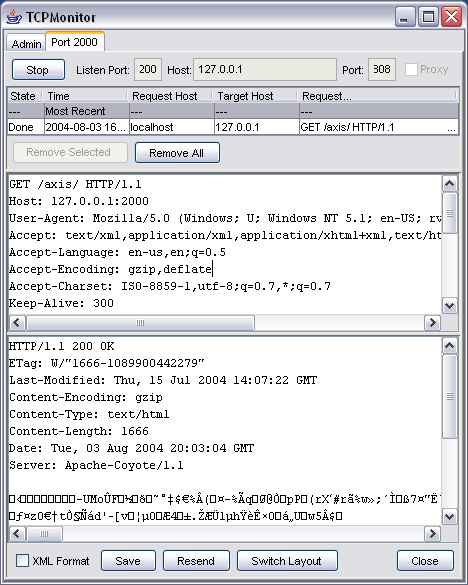Click response pane scroll right arrow
468x585 pixels.
432,534
